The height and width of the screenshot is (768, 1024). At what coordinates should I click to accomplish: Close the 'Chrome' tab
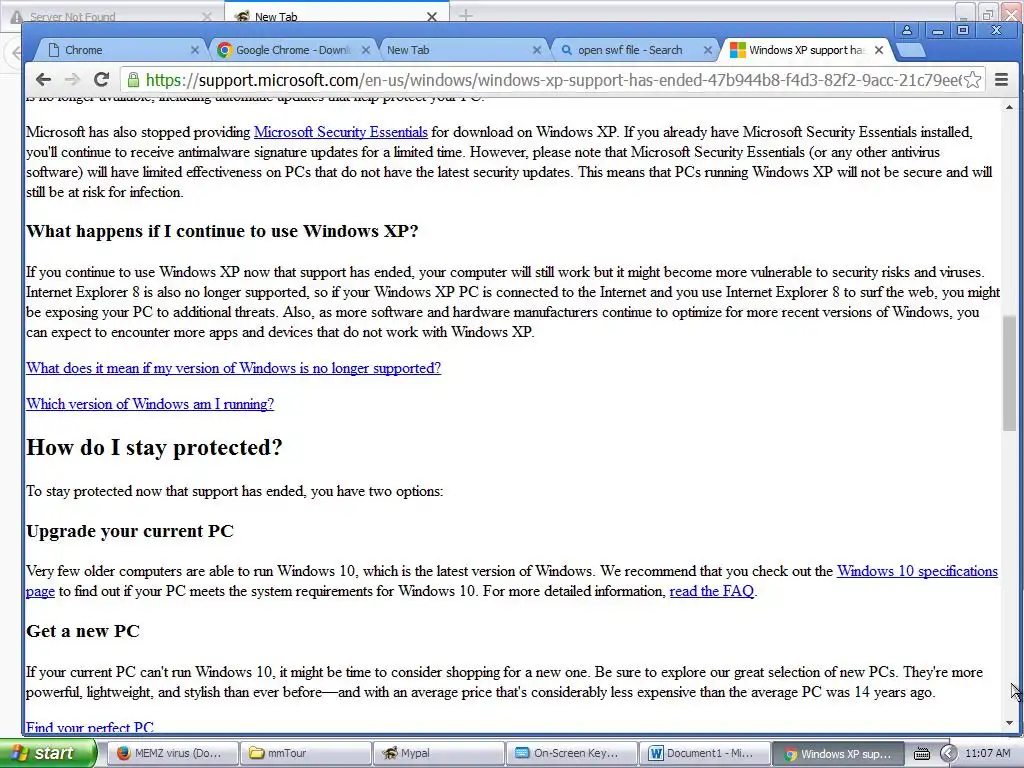[x=195, y=50]
